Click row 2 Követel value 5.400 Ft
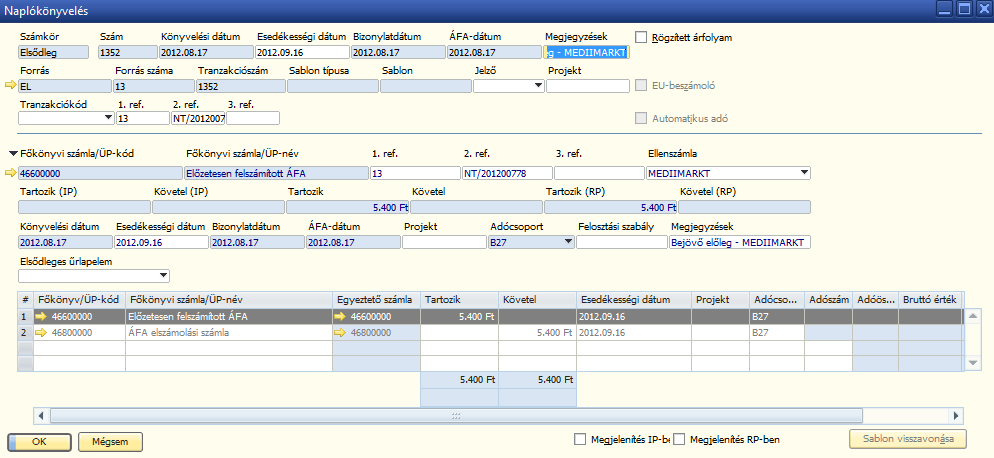The height and width of the screenshot is (458, 994). [x=537, y=332]
